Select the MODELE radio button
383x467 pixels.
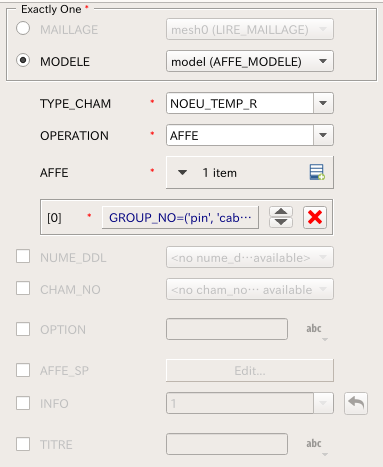pos(23,61)
